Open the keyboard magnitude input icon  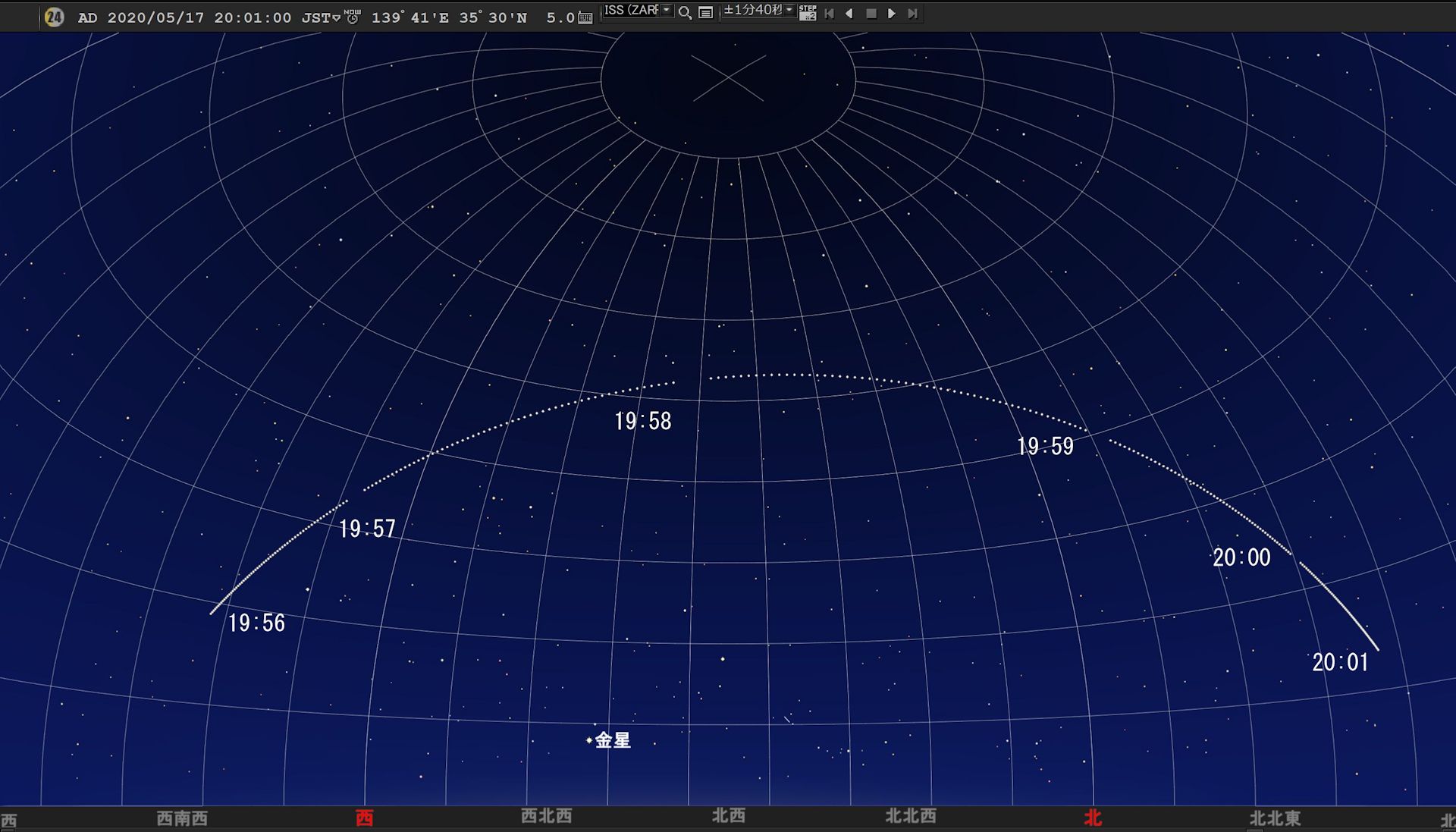point(585,17)
